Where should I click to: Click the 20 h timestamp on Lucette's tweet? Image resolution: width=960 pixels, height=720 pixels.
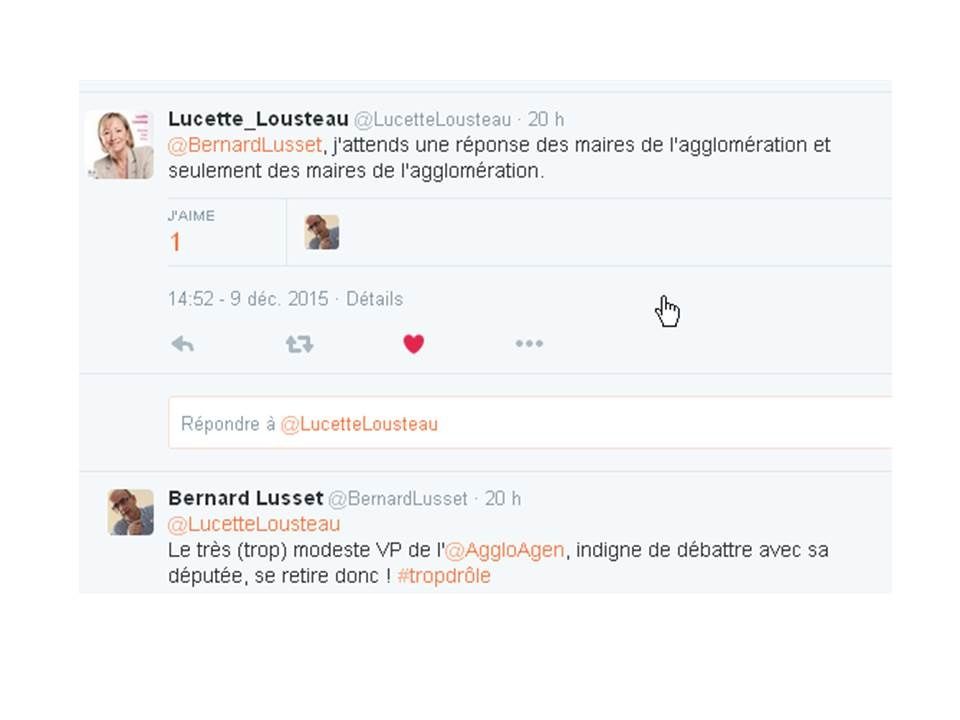click(x=546, y=119)
